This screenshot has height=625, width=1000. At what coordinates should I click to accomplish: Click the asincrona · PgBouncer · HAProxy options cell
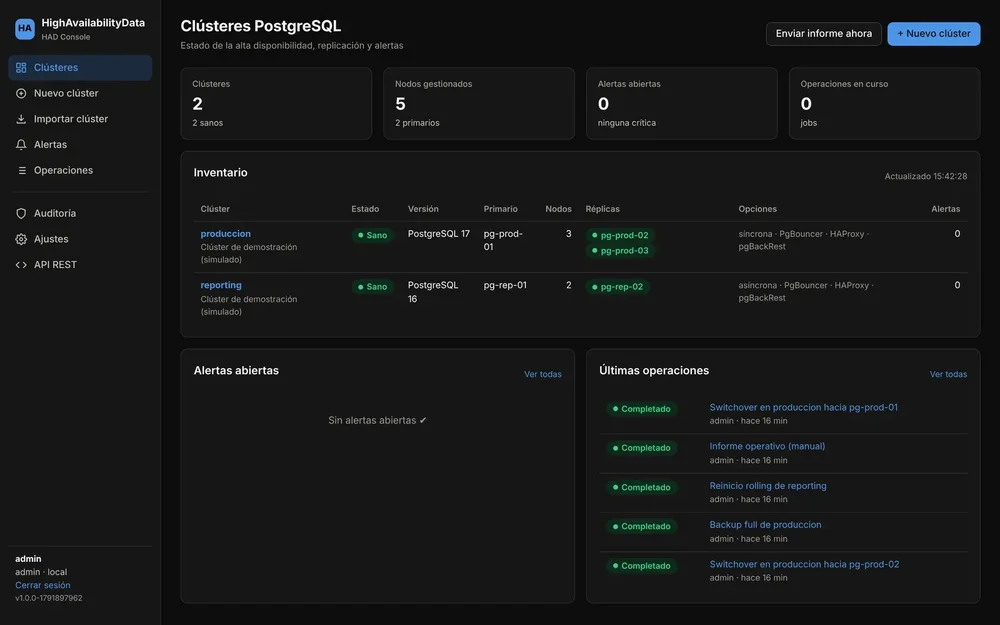pos(806,291)
